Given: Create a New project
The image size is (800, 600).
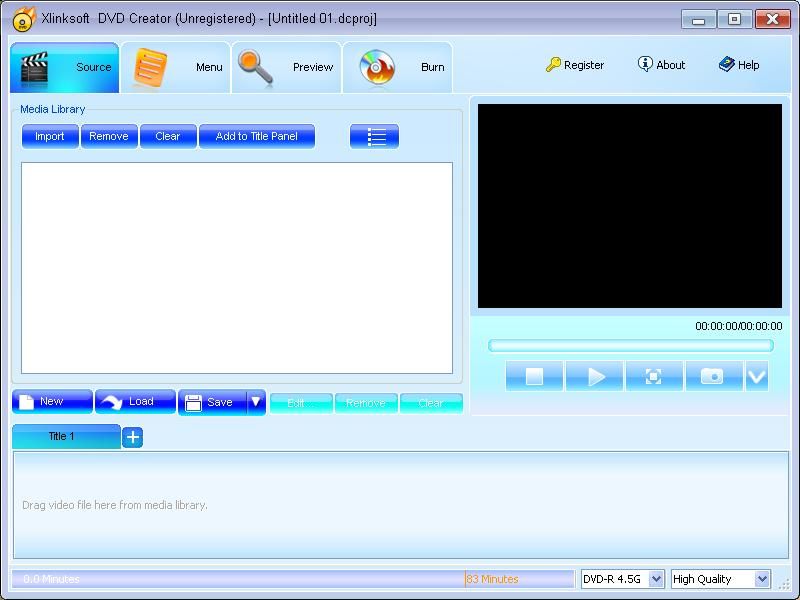Looking at the screenshot, I should coord(53,402).
